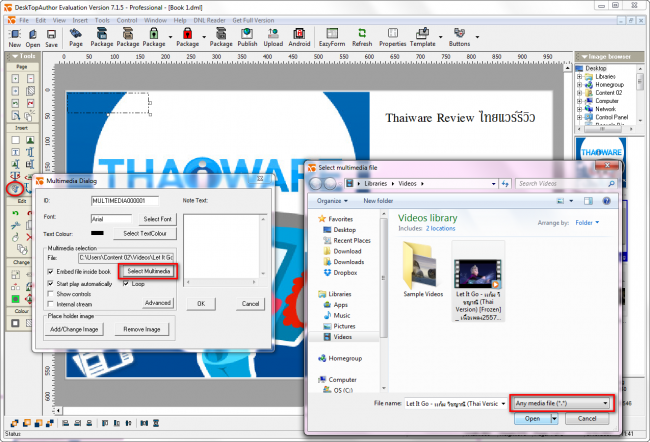Open the Sample Videos folder
The height and width of the screenshot is (442, 650).
423,270
